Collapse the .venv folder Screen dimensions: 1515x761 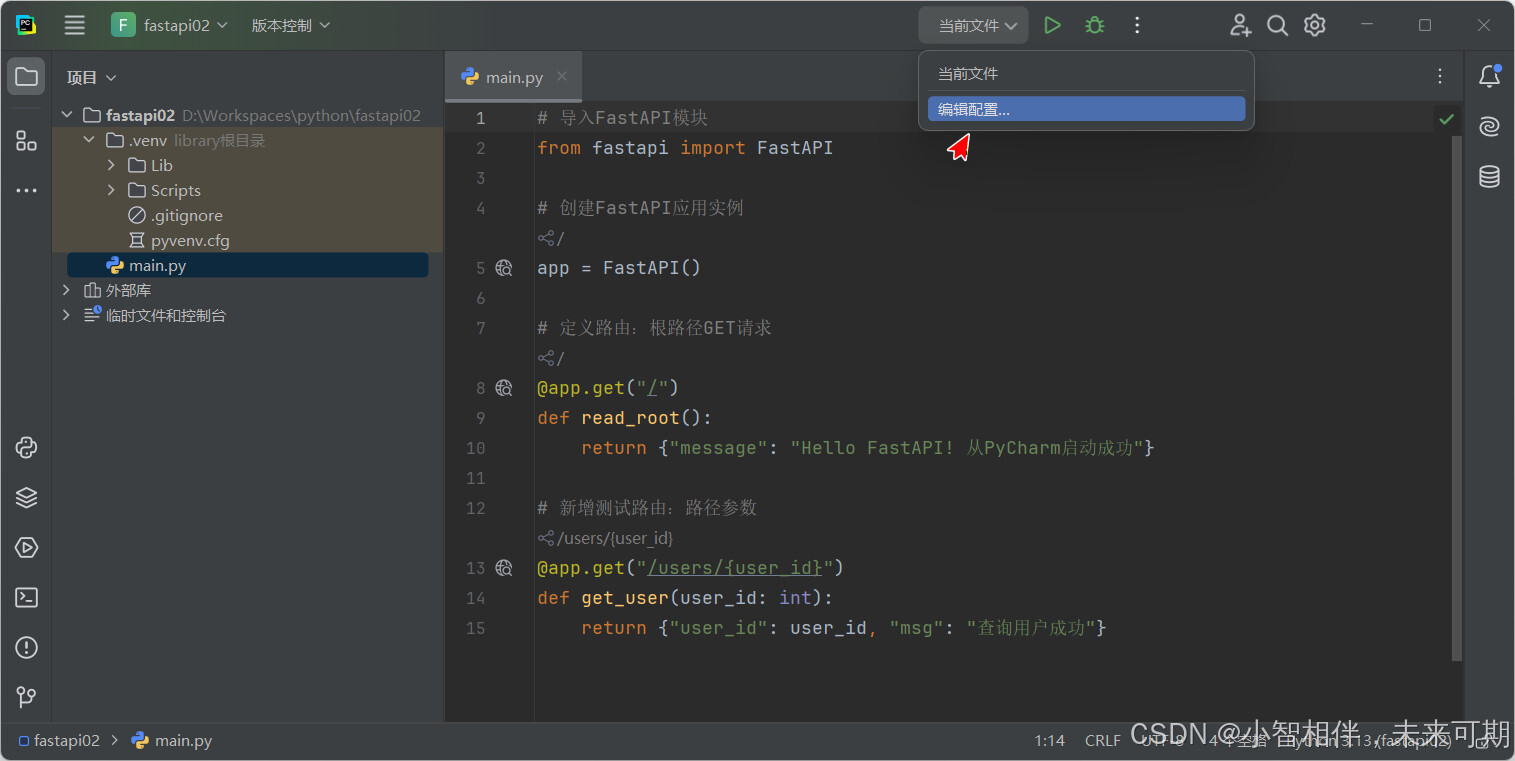click(90, 140)
